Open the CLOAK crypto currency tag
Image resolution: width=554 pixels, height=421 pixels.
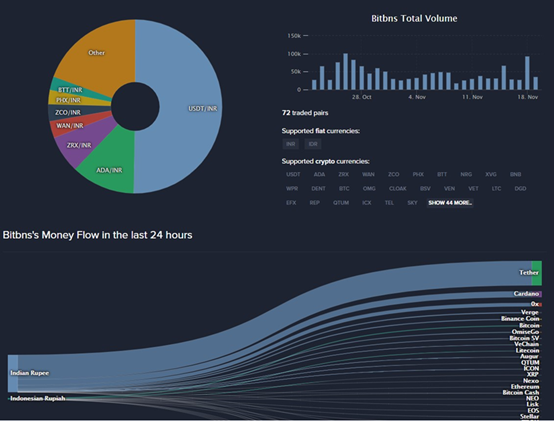398,189
